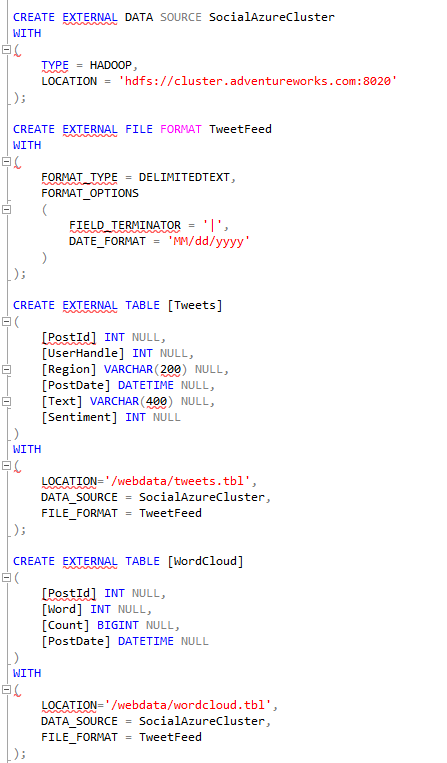Collapse the WordCloud column definition block

6,577
